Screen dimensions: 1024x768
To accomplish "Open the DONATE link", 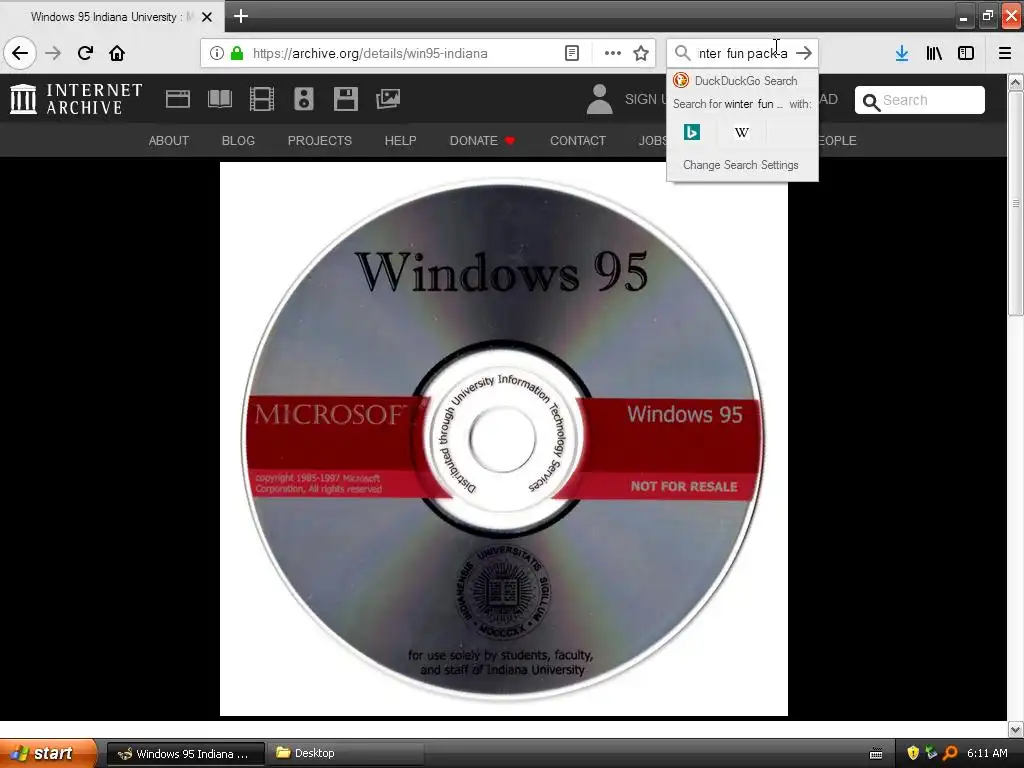I will (x=482, y=140).
